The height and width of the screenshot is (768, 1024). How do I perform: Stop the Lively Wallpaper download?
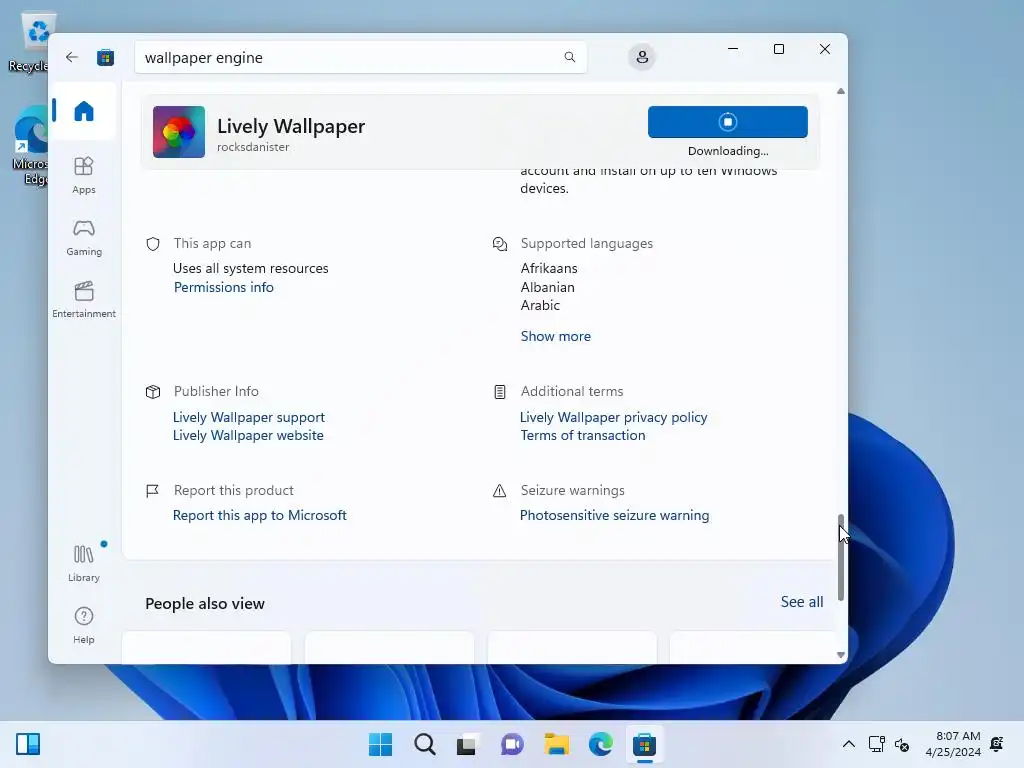[x=728, y=122]
